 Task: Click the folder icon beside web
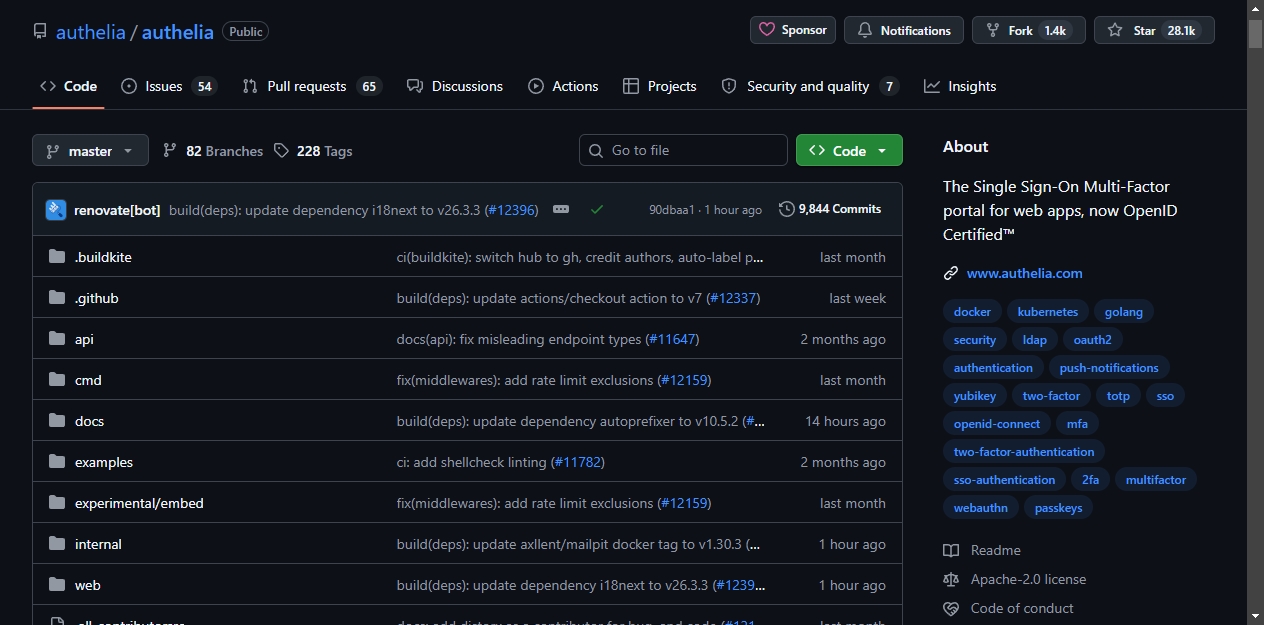coord(57,585)
